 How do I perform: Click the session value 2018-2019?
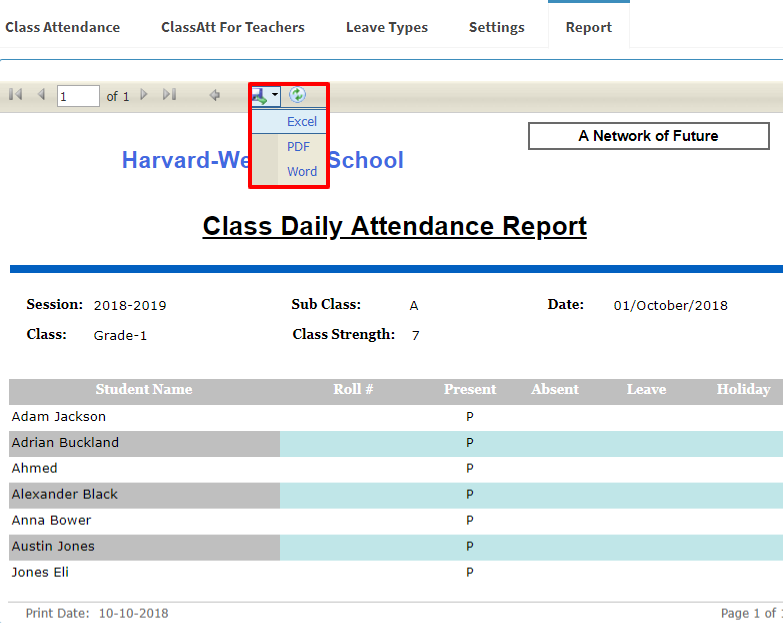130,306
